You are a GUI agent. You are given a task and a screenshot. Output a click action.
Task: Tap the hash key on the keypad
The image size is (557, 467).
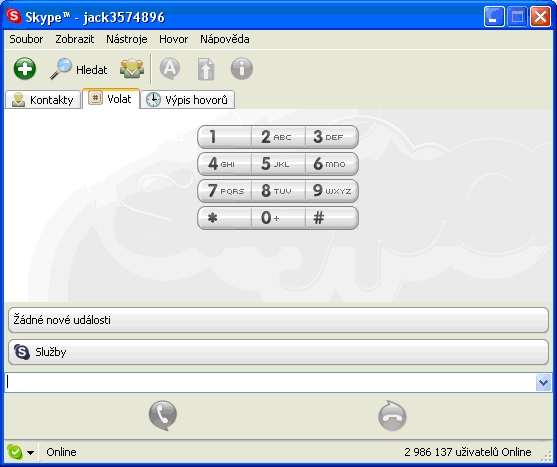coord(332,218)
